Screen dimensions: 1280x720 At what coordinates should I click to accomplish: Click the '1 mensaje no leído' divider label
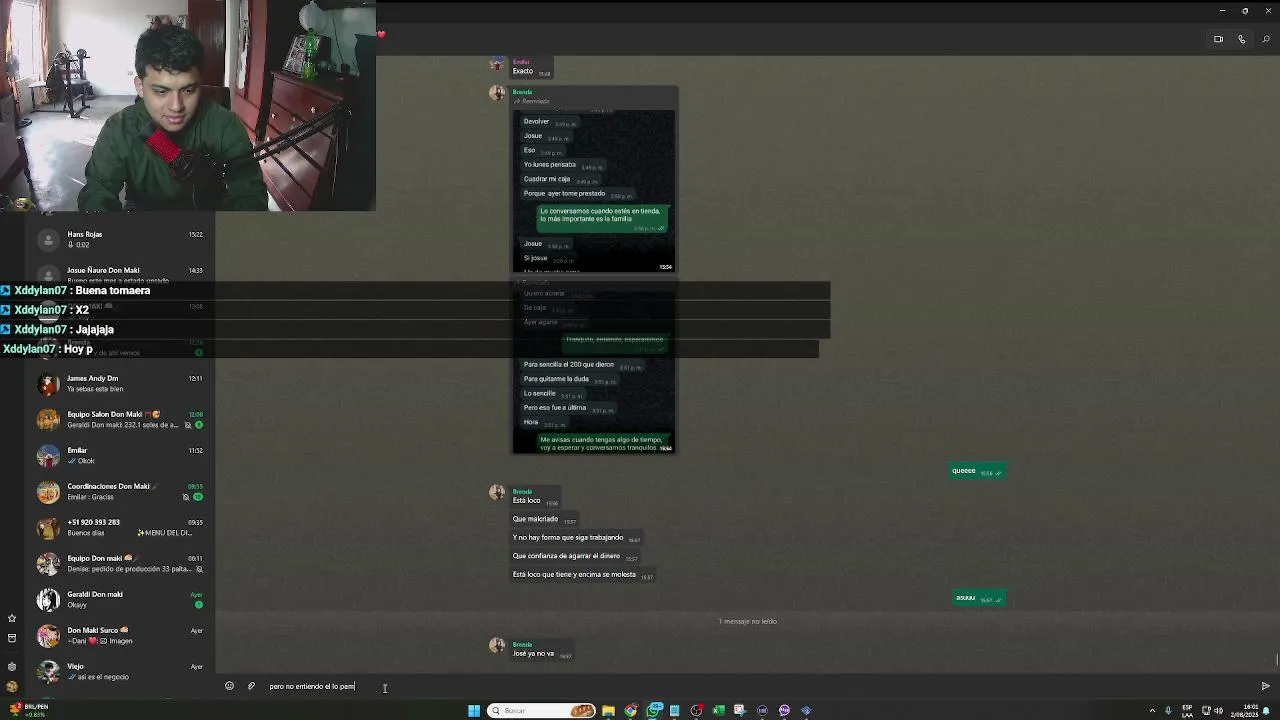click(747, 621)
